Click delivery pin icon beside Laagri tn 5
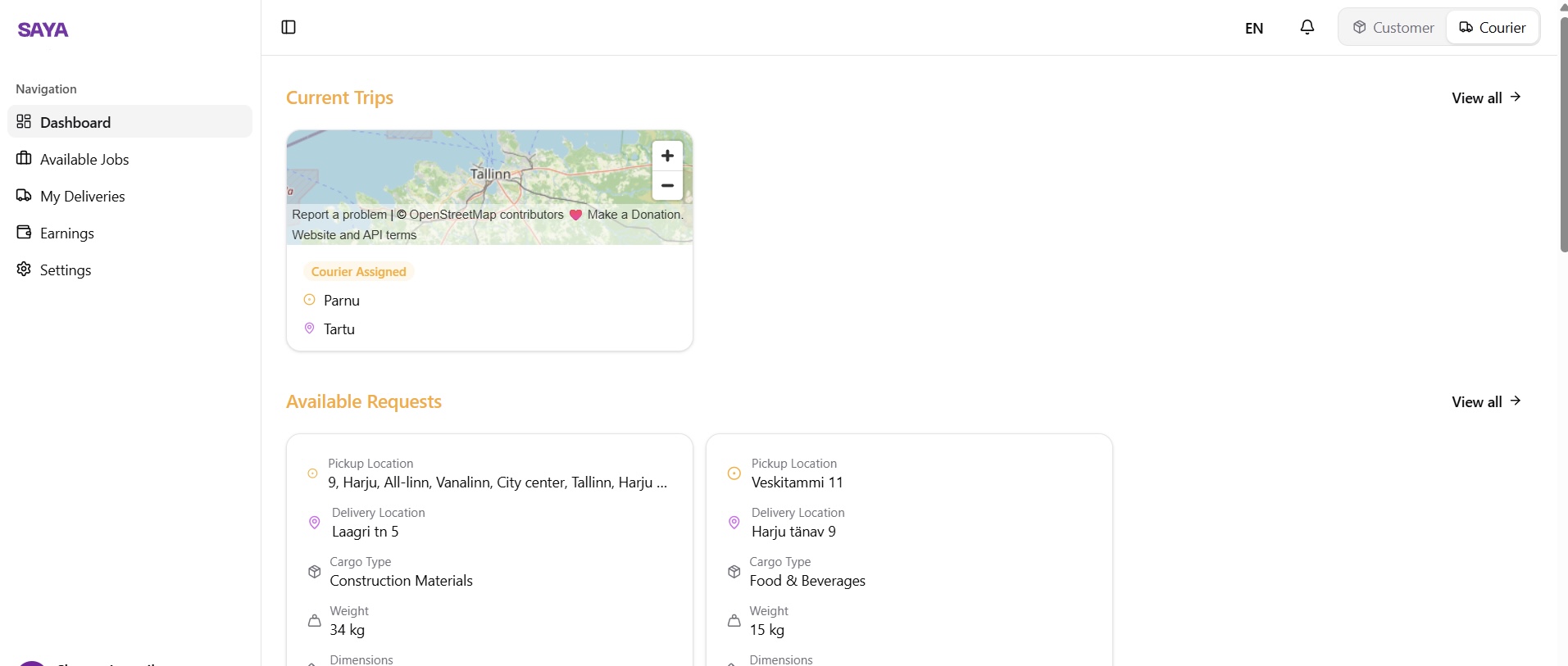The height and width of the screenshot is (666, 1568). [314, 522]
